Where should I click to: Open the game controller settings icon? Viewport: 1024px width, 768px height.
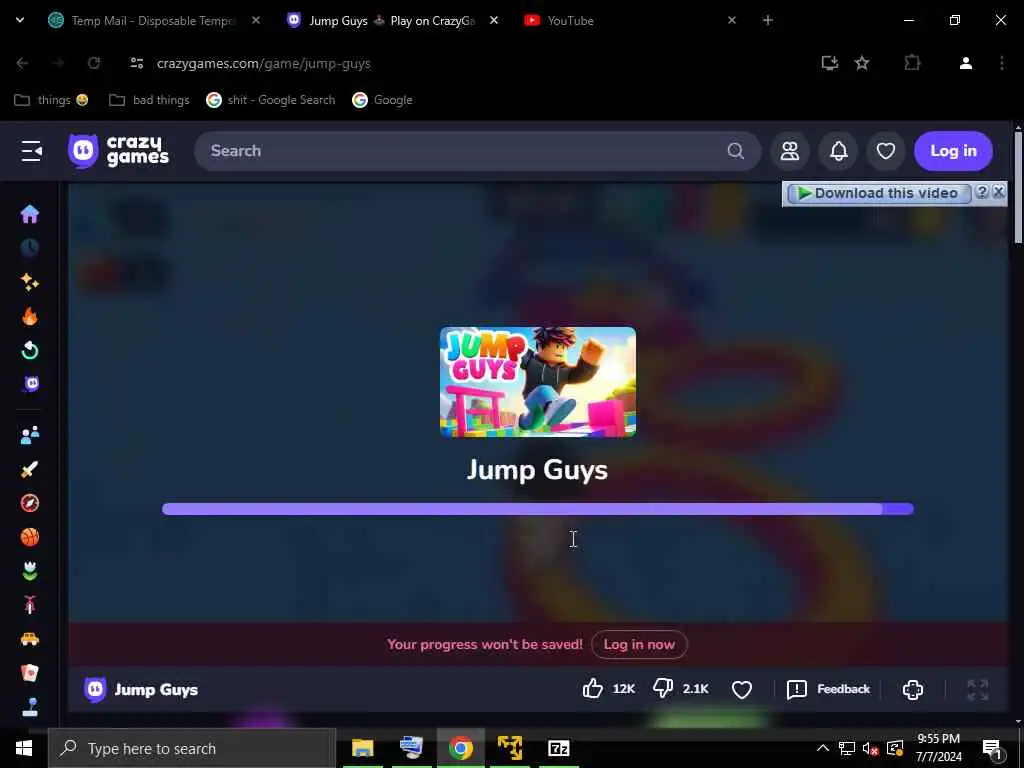point(913,690)
